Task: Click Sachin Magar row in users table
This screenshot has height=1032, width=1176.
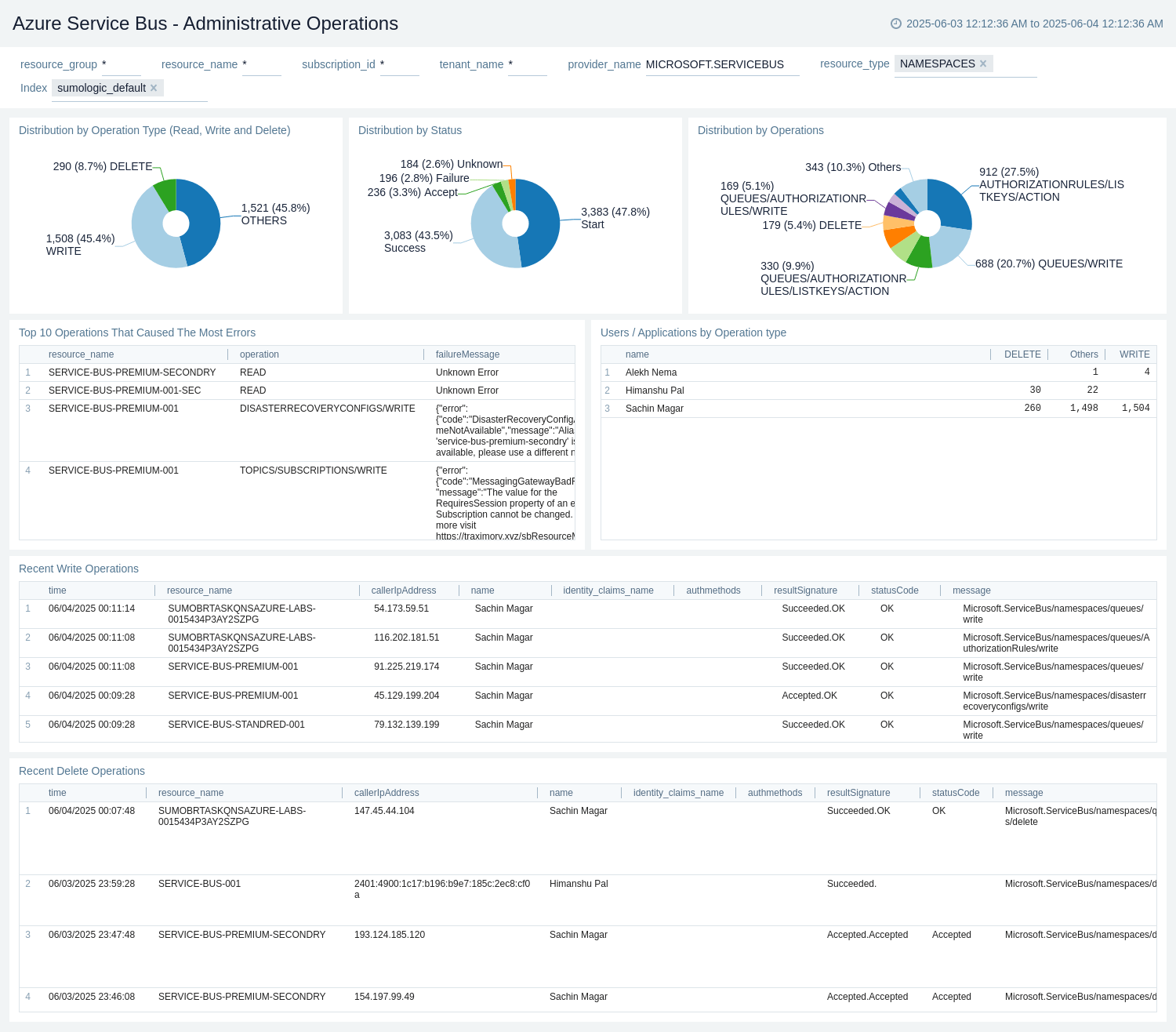Action: pyautogui.click(x=879, y=409)
